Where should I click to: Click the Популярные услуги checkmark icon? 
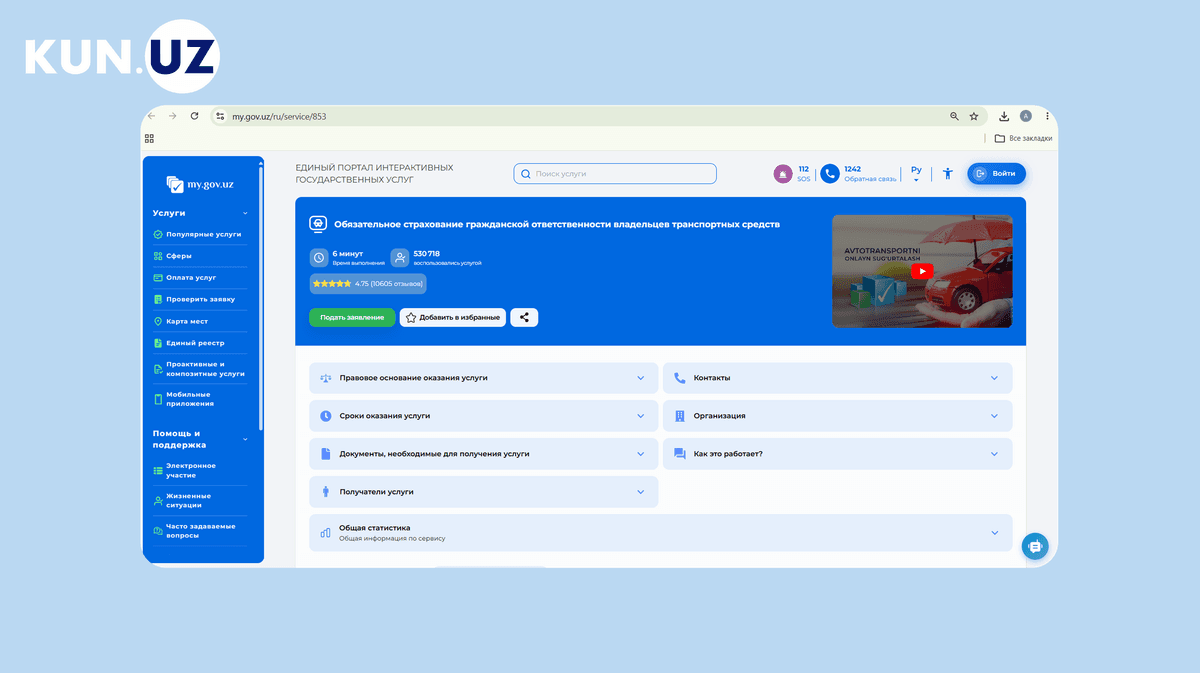point(158,234)
